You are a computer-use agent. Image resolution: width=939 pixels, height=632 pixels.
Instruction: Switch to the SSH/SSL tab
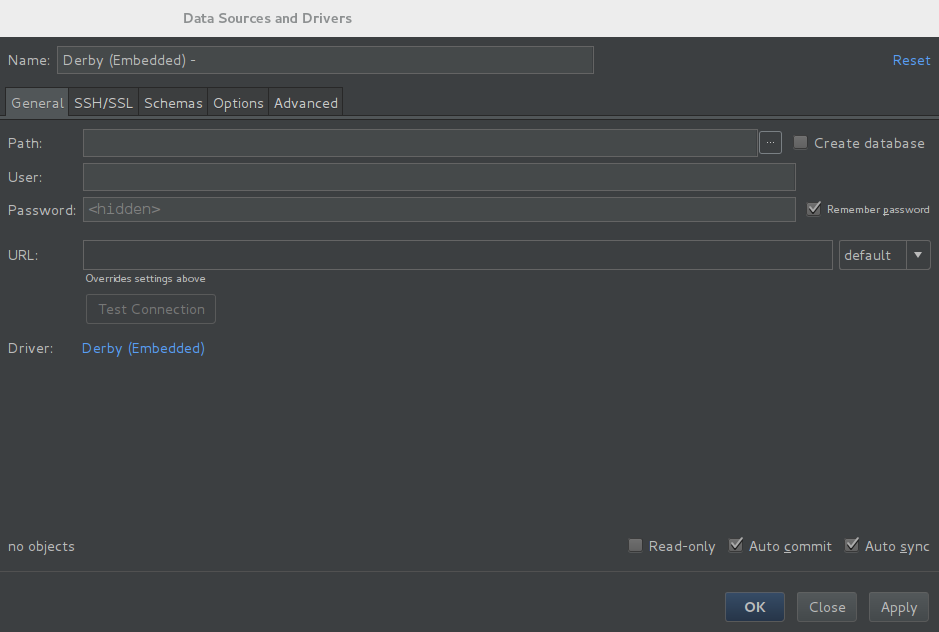[x=103, y=103]
